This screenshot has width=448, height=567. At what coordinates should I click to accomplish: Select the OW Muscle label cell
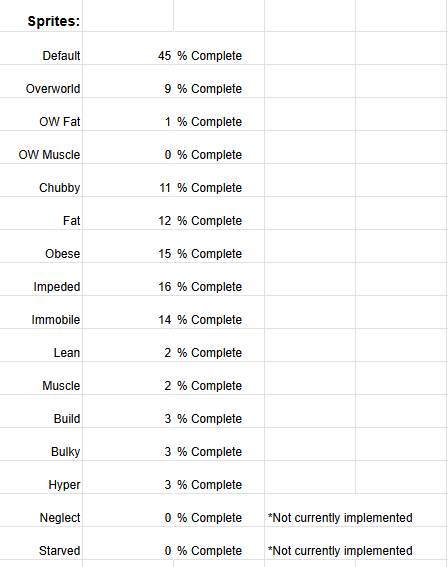point(41,147)
